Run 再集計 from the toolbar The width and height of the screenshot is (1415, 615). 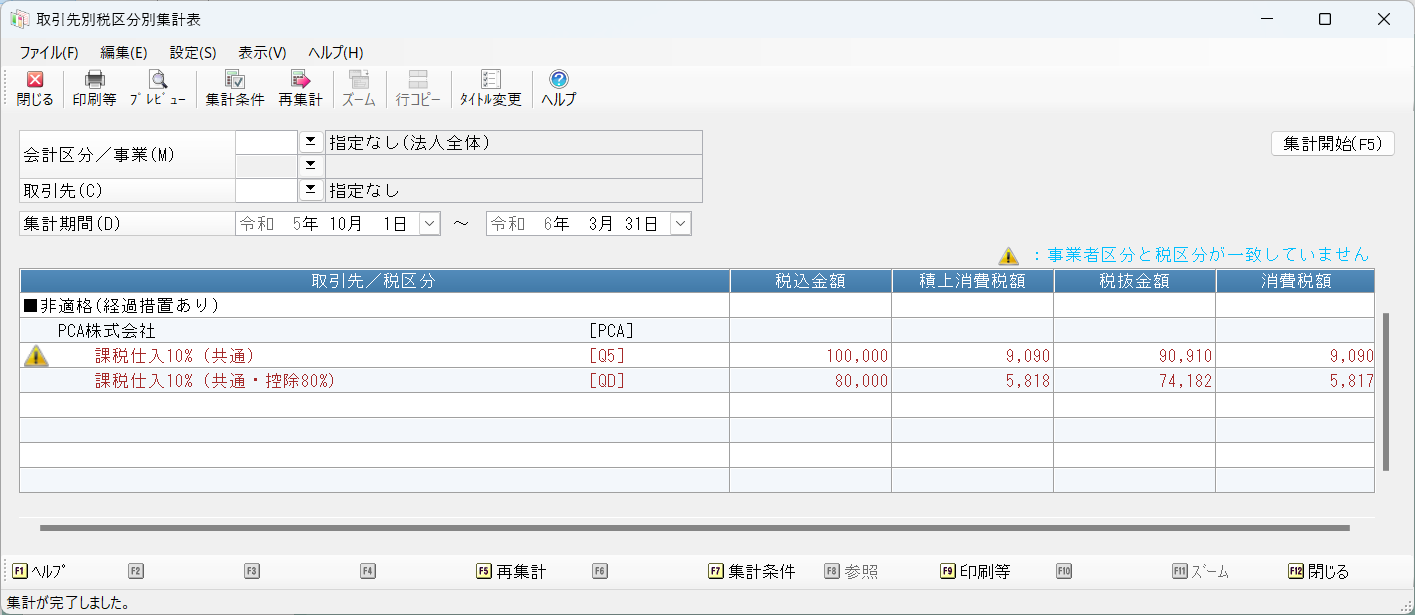click(x=300, y=88)
